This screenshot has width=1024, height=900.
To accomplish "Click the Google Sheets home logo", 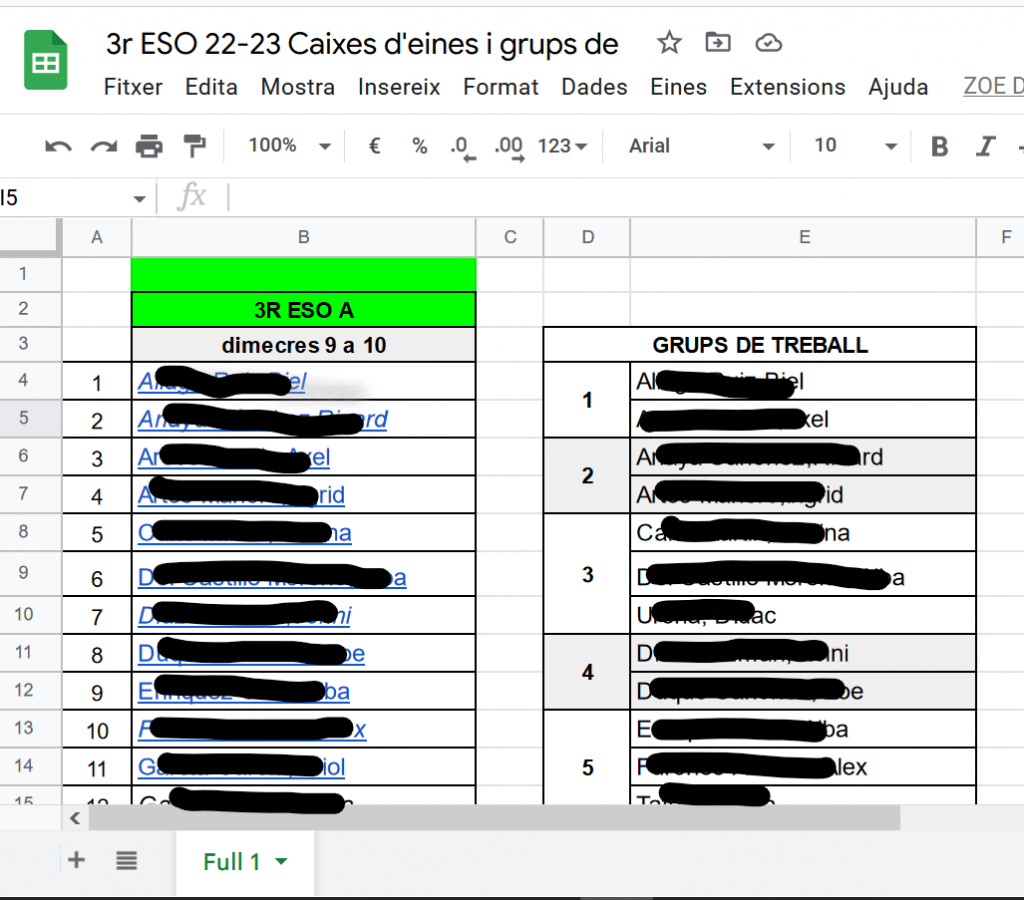I will click(x=44, y=61).
